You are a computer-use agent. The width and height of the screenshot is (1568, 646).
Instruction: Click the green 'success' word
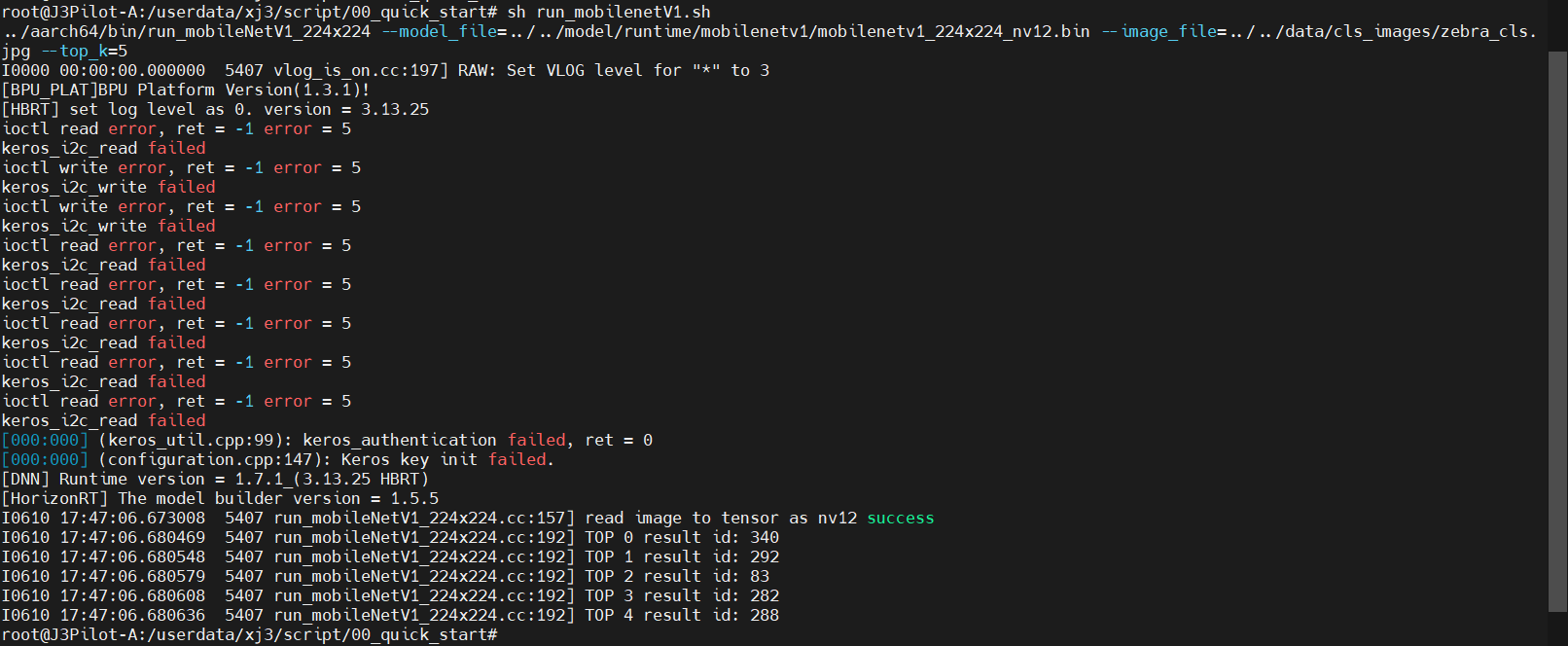pos(900,518)
